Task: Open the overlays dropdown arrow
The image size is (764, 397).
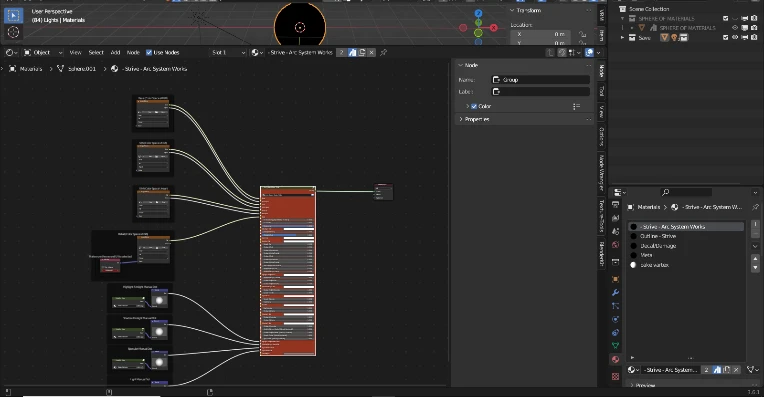Action: click(x=599, y=53)
